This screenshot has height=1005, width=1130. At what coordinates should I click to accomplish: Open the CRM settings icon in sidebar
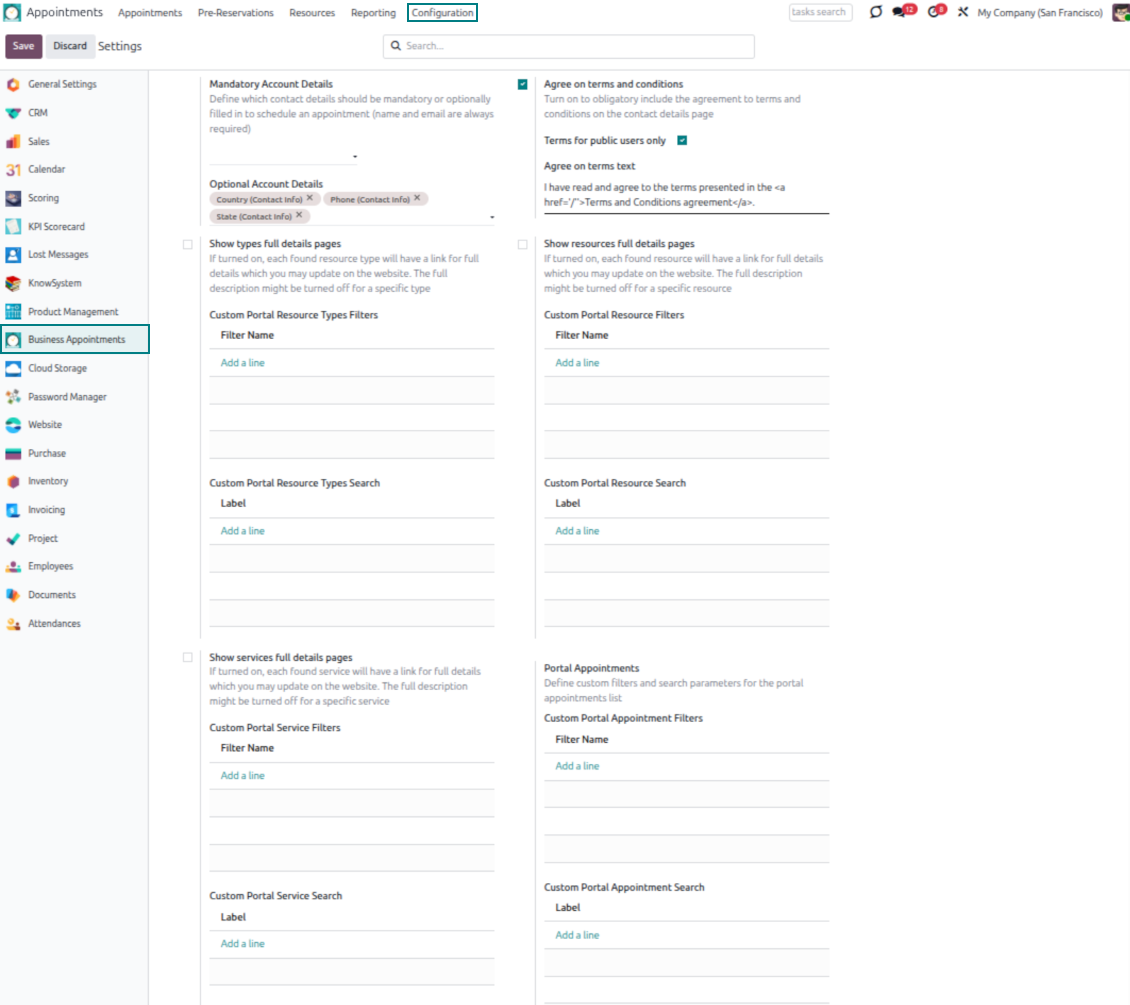point(13,113)
